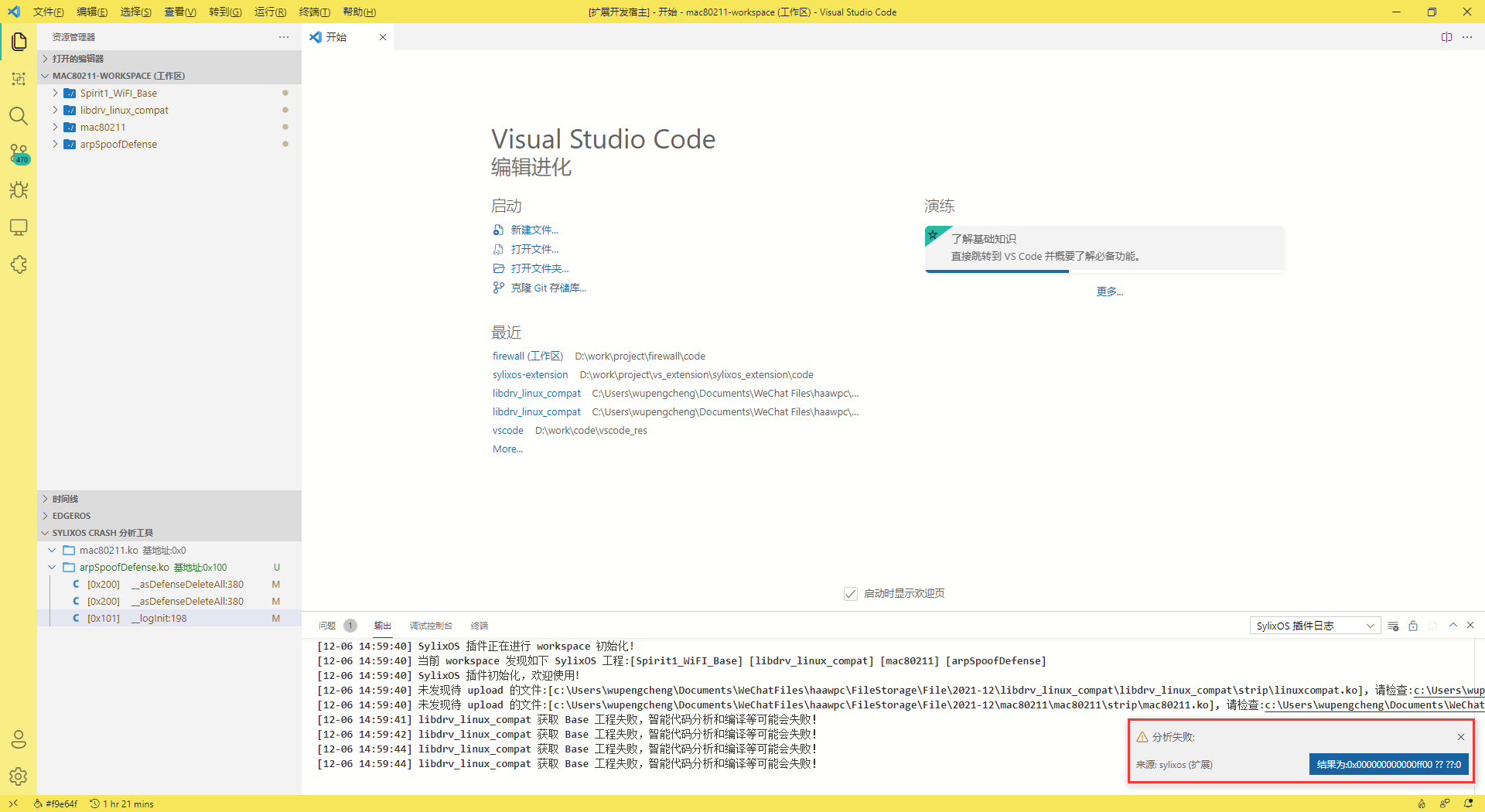Open the Remote Explorer monitor icon

coord(19,227)
